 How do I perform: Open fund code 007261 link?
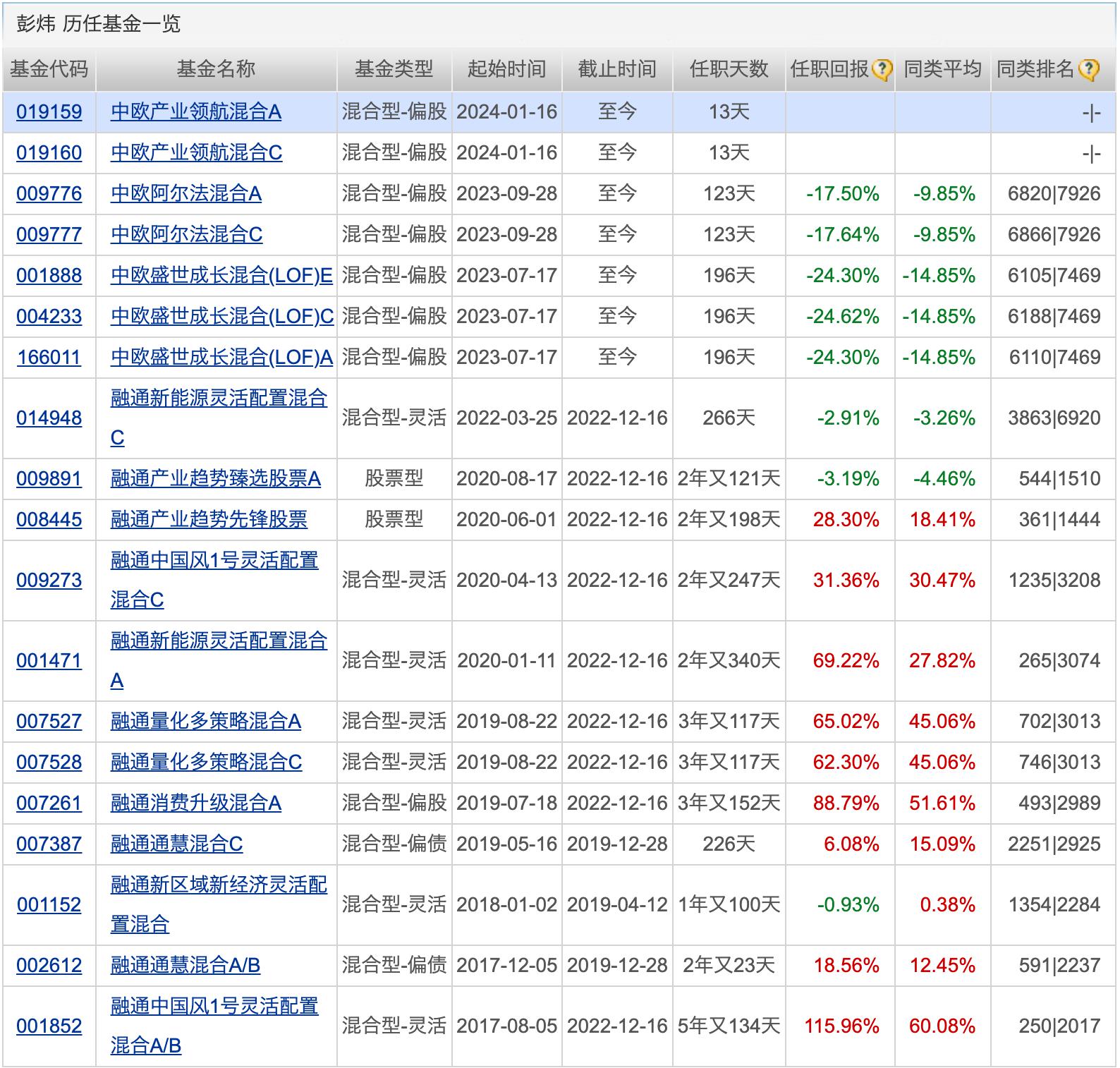click(49, 803)
